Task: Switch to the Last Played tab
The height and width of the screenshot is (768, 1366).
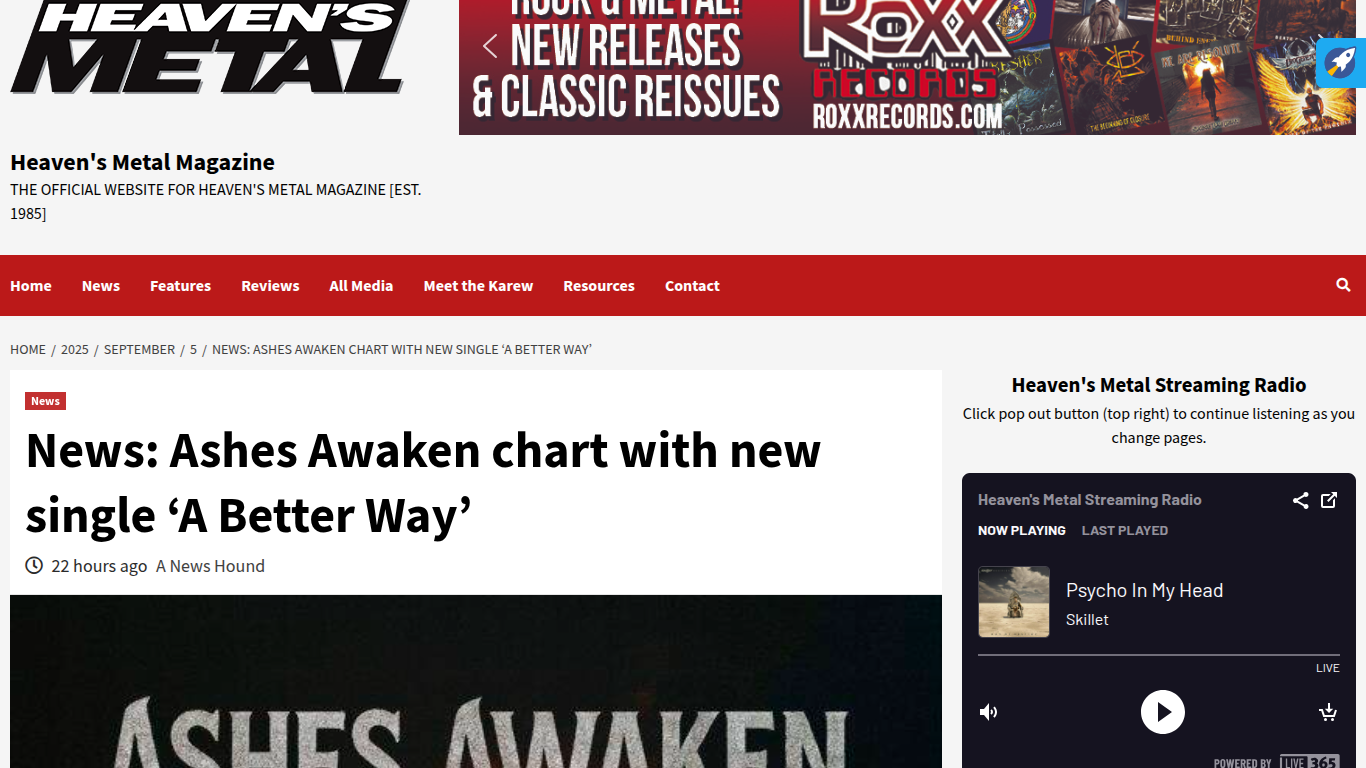Action: point(1124,531)
